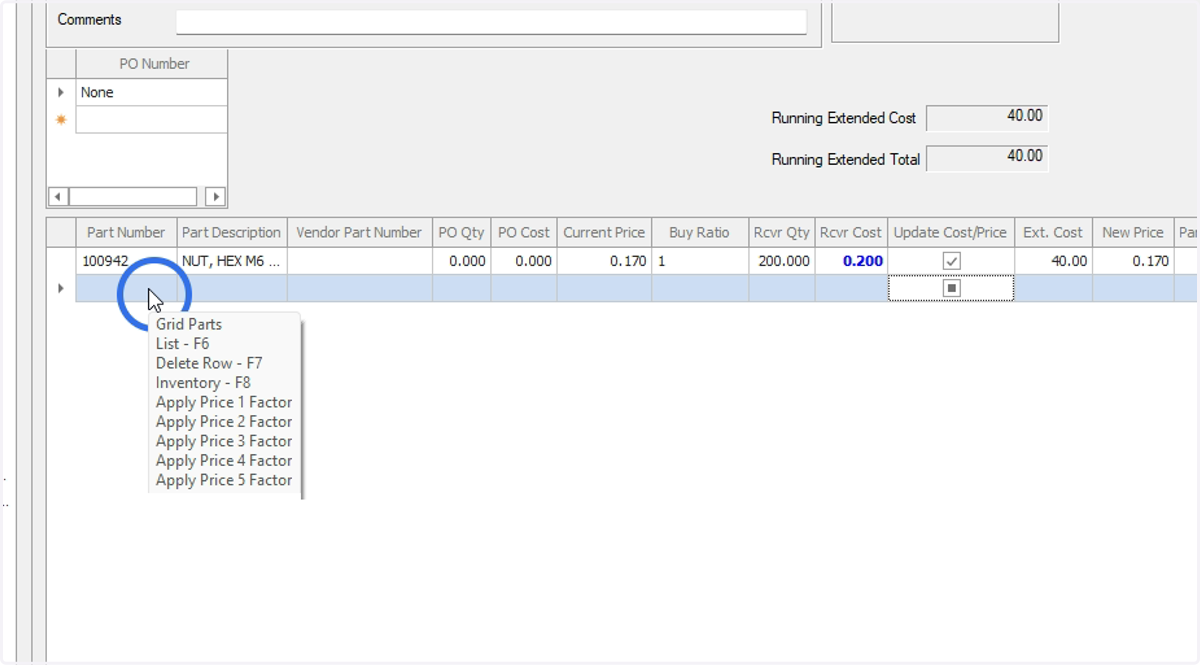Screen dimensions: 1200x665
Task: Click the Update Cost/Price column header
Action: pyautogui.click(x=951, y=232)
